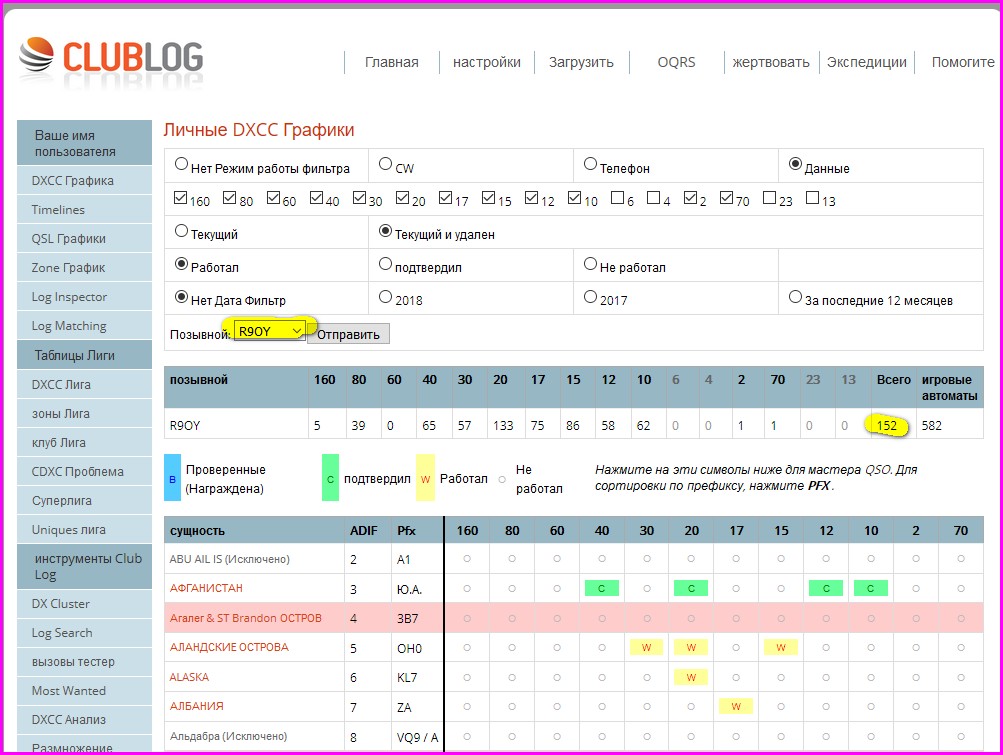Image resolution: width=1003 pixels, height=755 pixels.
Task: Select the 2018 date filter option
Action: pos(386,297)
